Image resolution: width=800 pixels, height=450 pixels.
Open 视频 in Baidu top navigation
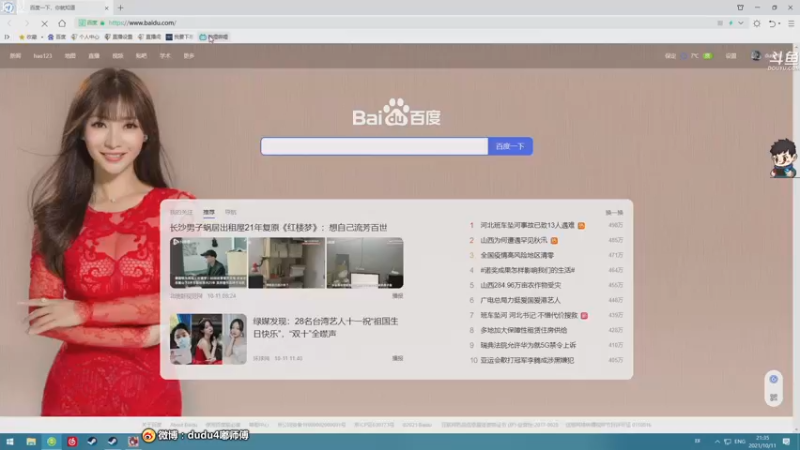tap(118, 56)
